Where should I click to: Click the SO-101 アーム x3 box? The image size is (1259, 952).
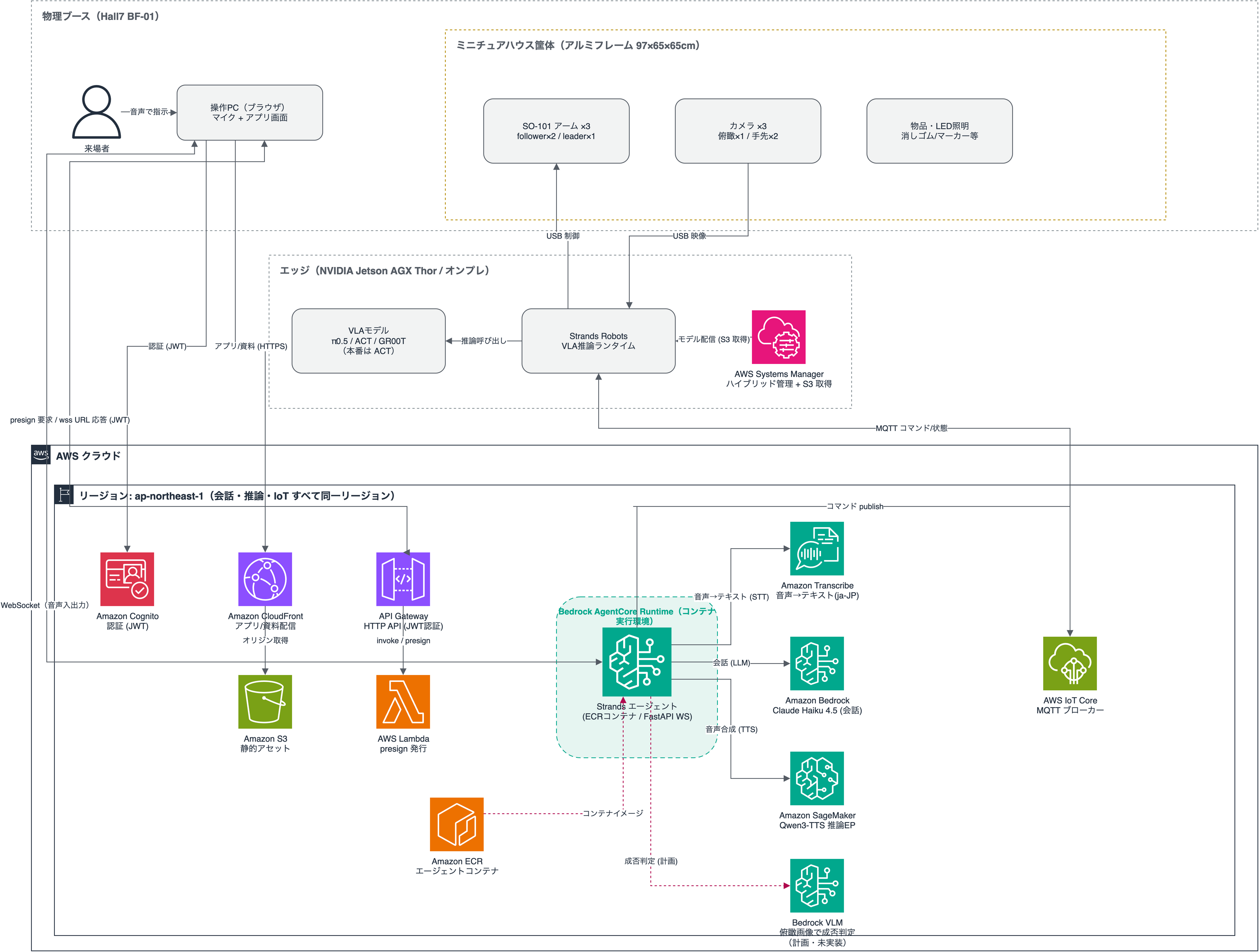pyautogui.click(x=556, y=131)
